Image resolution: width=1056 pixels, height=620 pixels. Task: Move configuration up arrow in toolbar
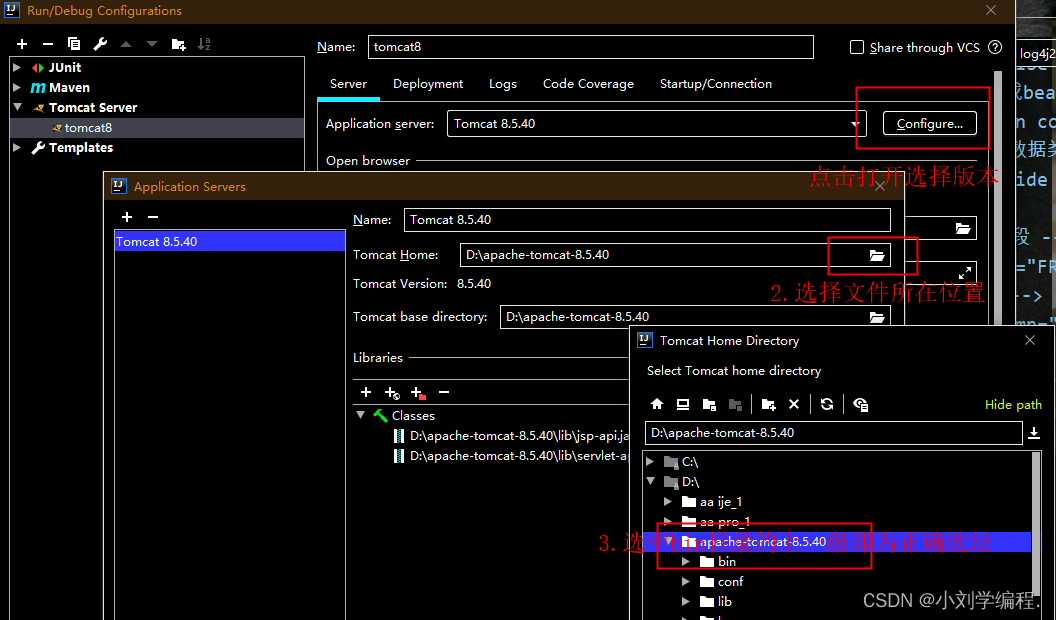pyautogui.click(x=126, y=44)
